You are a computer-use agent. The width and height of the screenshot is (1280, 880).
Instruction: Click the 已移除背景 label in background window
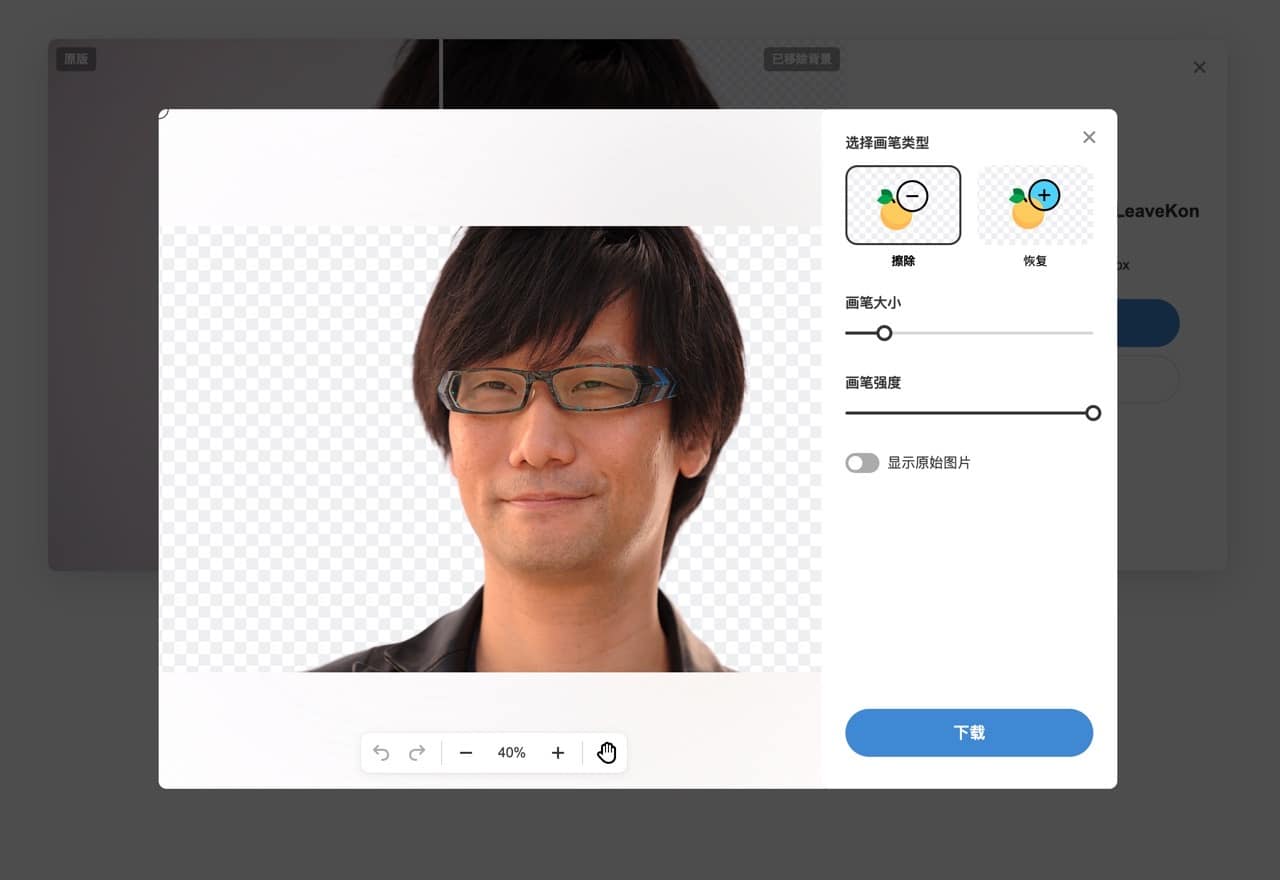801,59
